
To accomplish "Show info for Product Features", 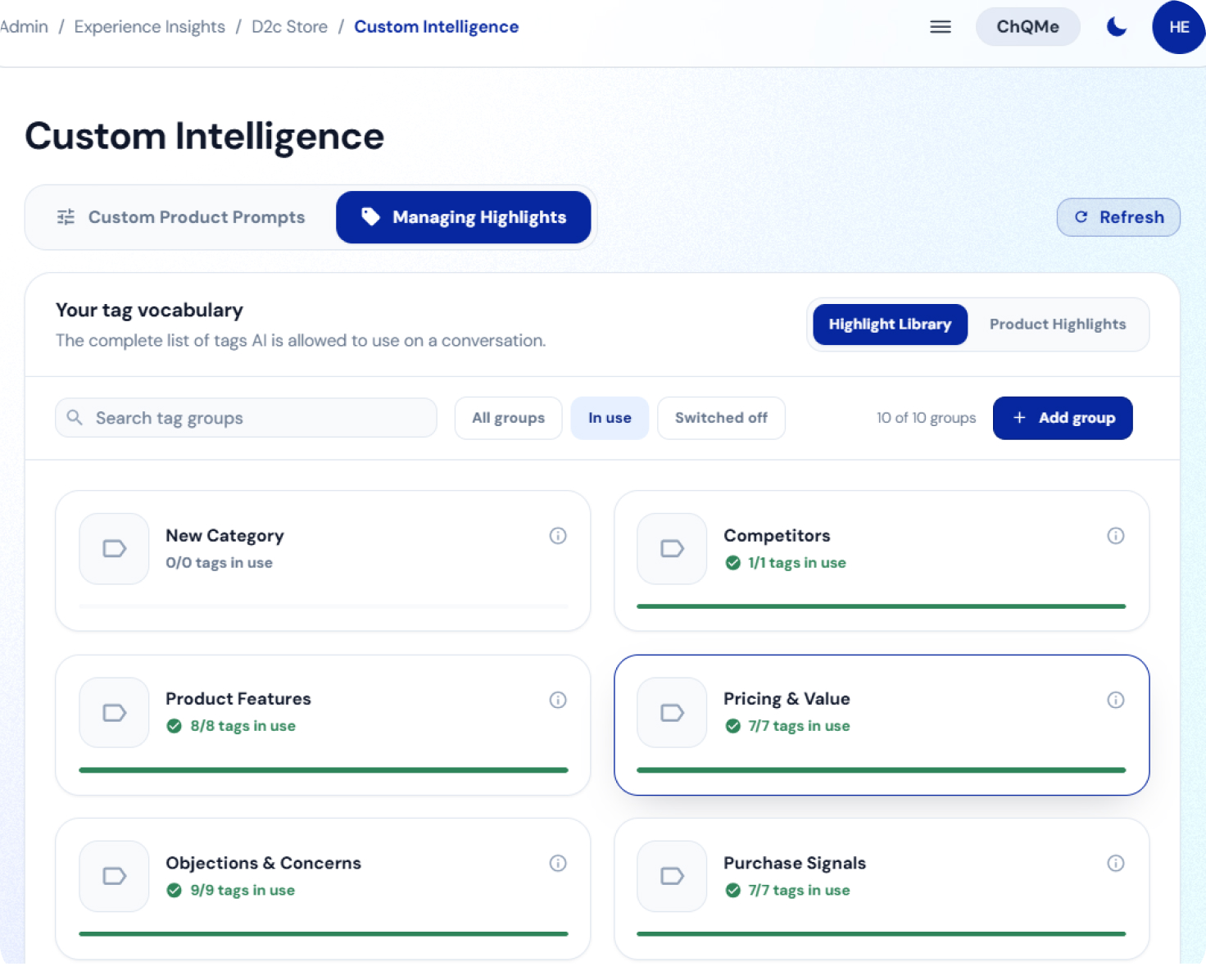I will tap(558, 700).
